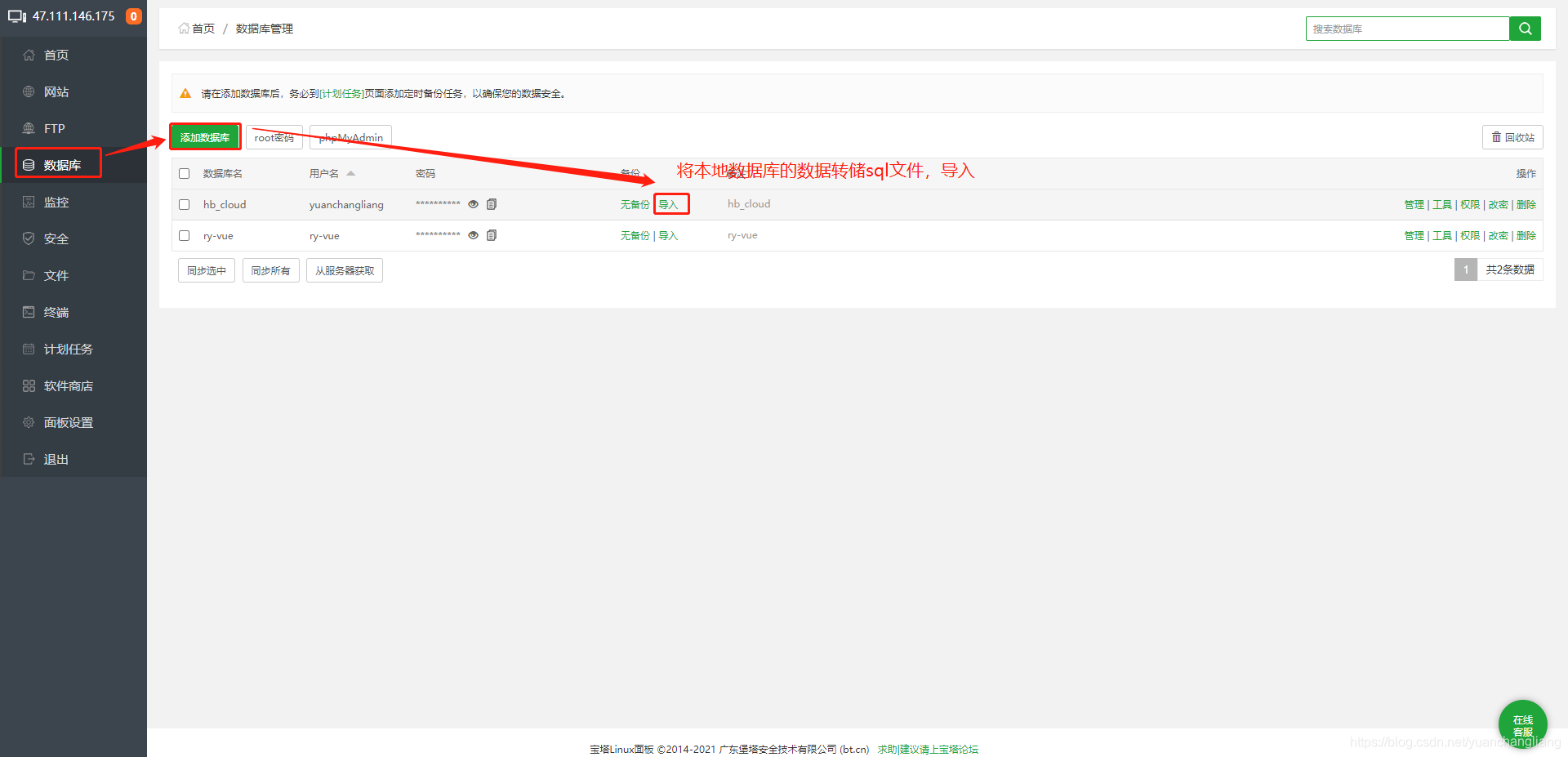Click the trash icon on 回收站 button
1568x757 pixels.
coord(1496,137)
